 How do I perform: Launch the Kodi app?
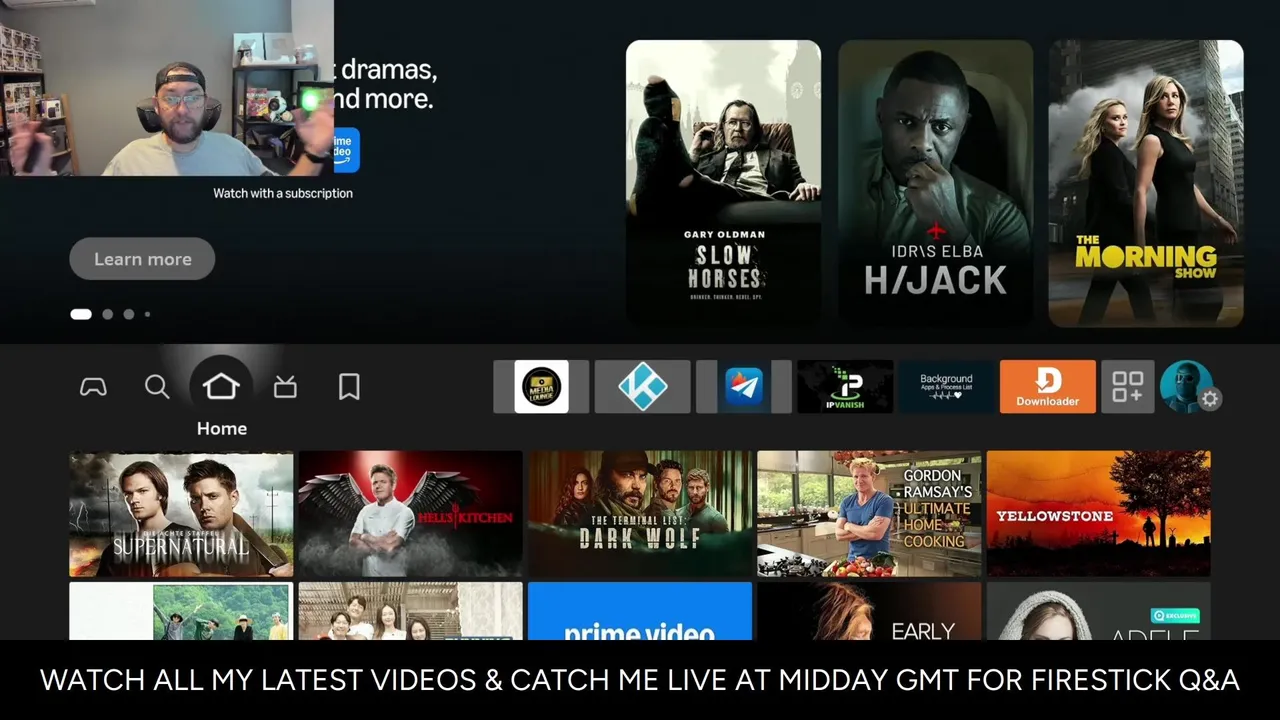(642, 387)
